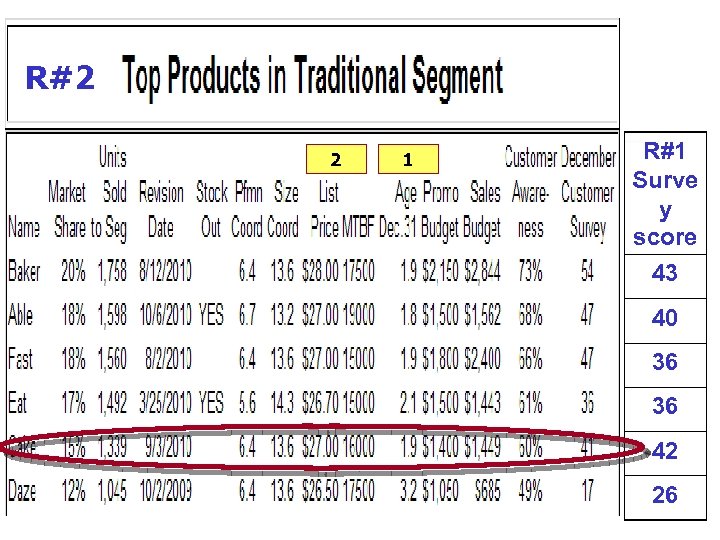
Task: Click Fast's units sold 1,560
Action: pos(112,359)
